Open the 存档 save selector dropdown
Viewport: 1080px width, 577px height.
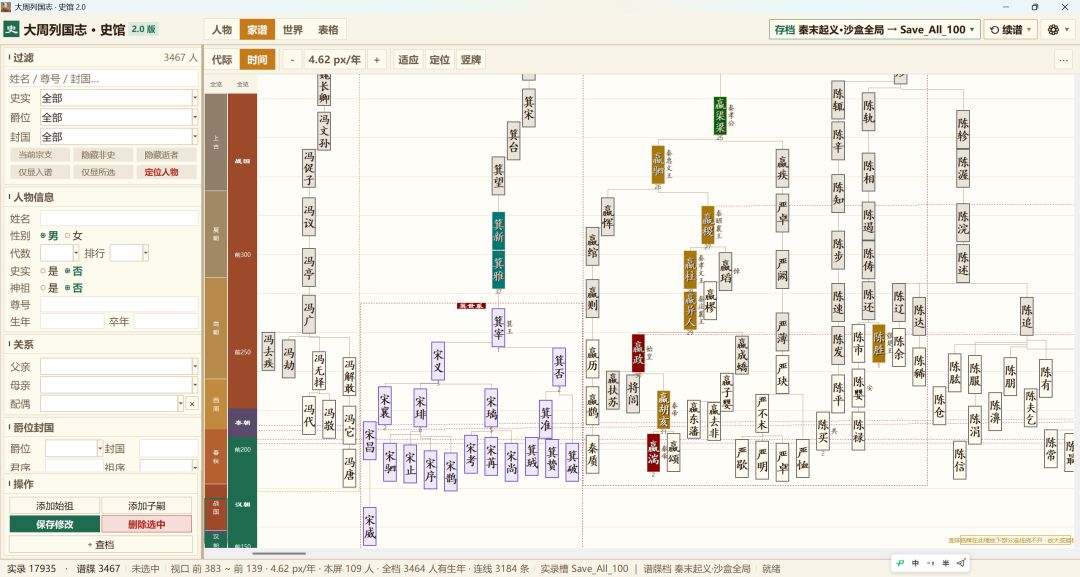pos(875,30)
